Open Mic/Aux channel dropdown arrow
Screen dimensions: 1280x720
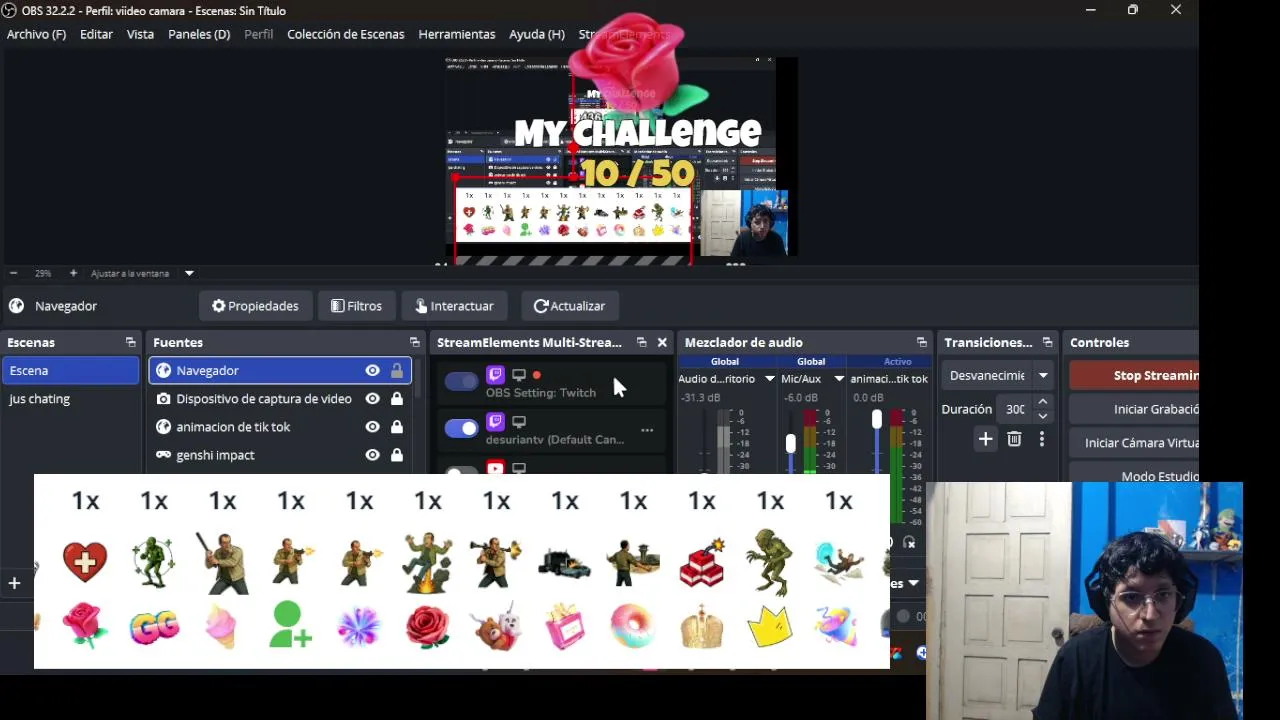coord(839,379)
